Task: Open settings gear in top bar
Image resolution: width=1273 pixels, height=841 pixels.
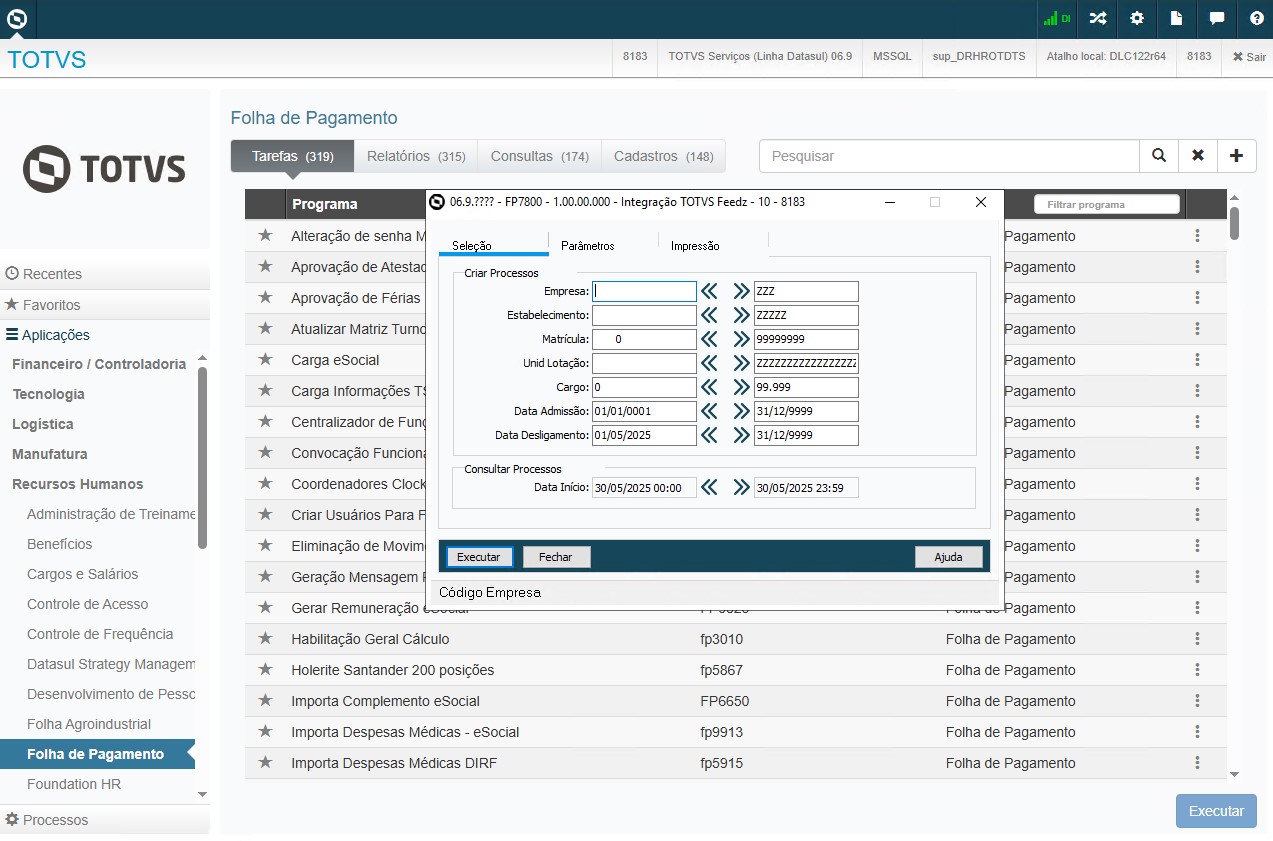Action: 1137,18
